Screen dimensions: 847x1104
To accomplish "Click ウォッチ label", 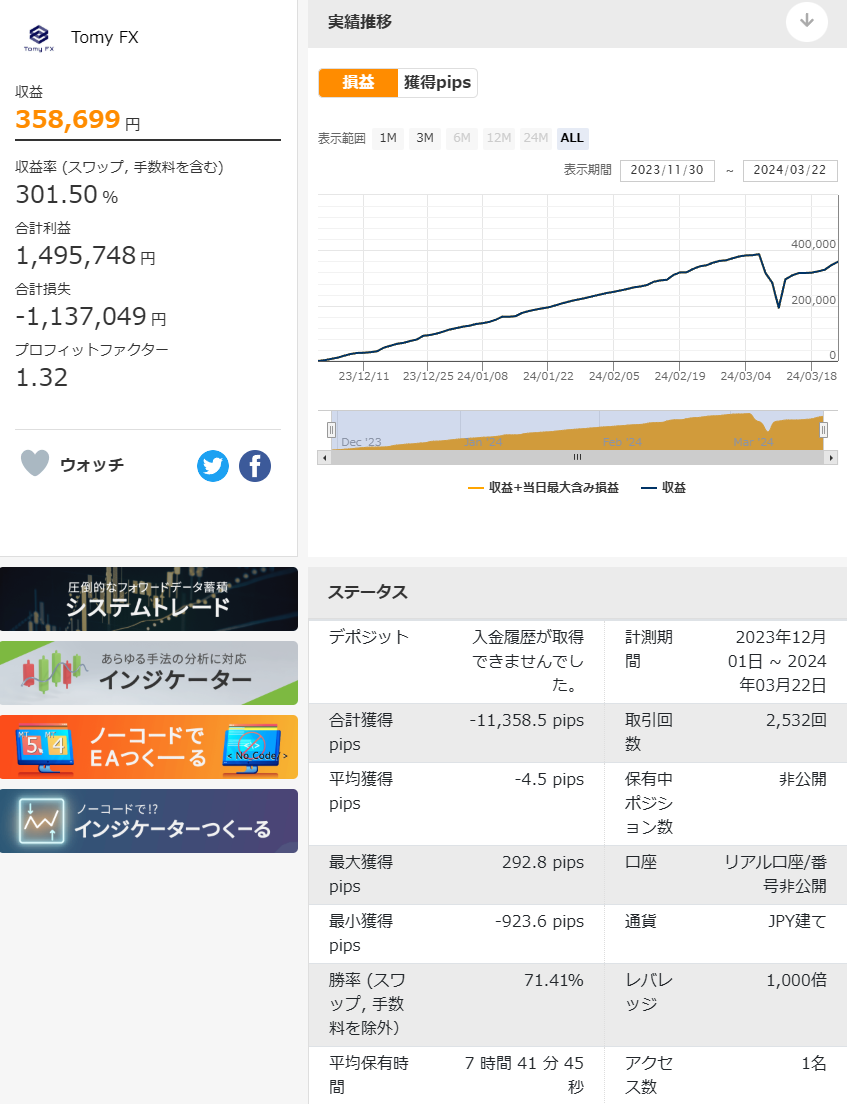I will tap(92, 465).
